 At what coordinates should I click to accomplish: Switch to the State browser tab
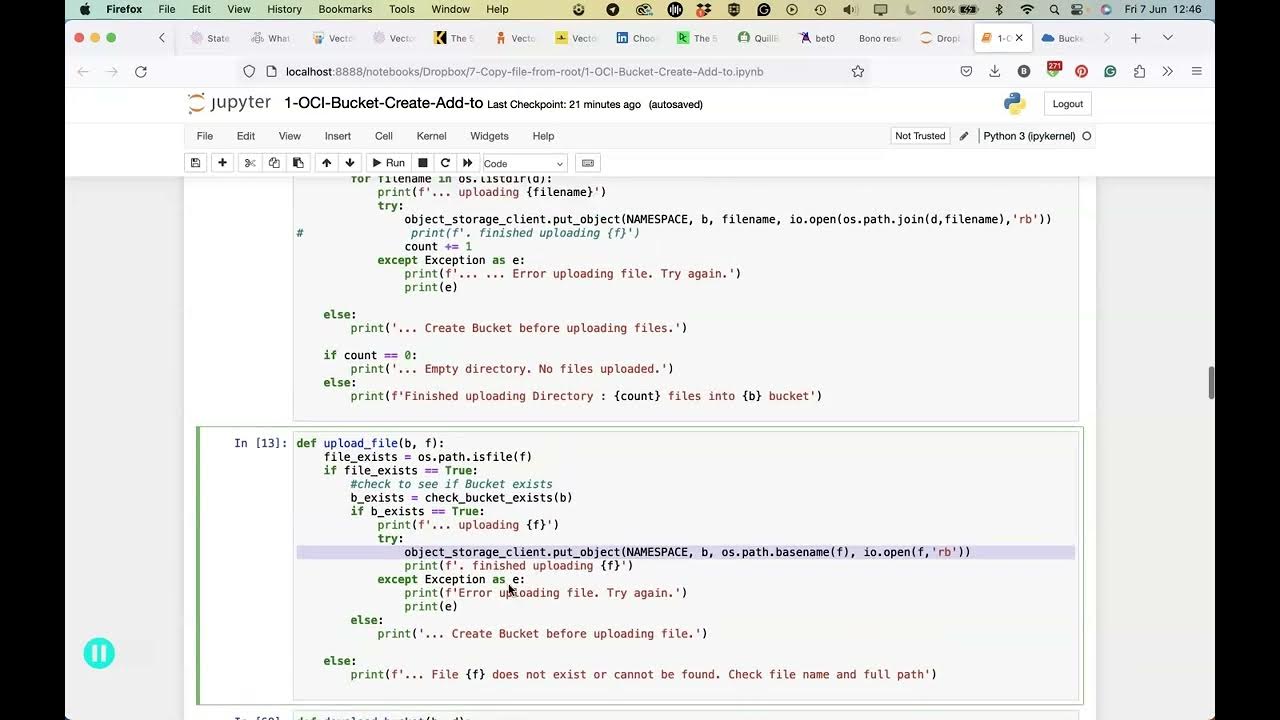(x=210, y=38)
